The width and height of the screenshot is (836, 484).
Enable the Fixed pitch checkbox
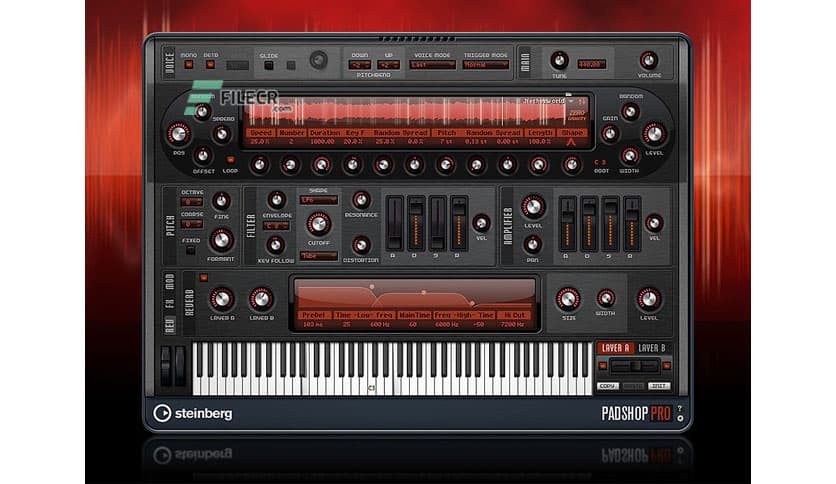(191, 250)
